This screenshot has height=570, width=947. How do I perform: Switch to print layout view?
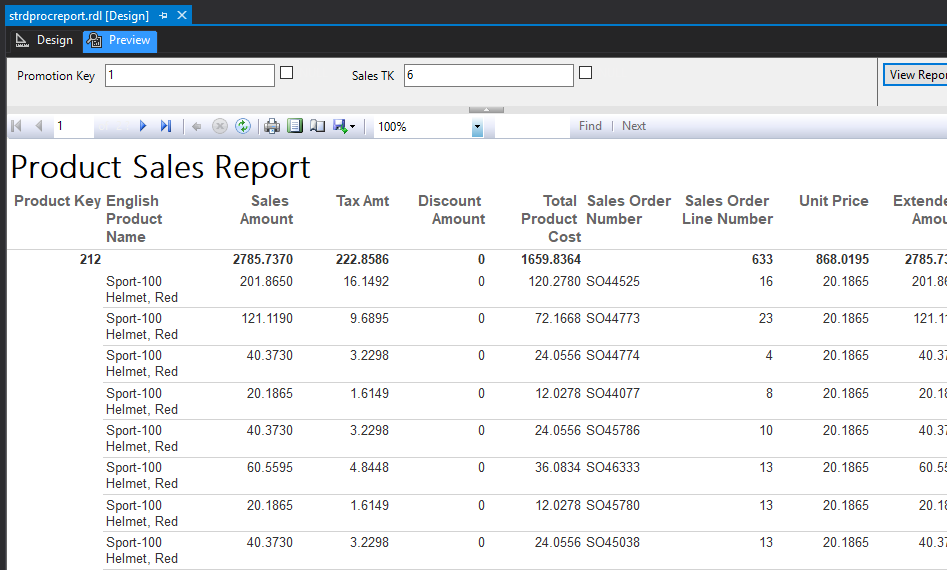point(295,126)
